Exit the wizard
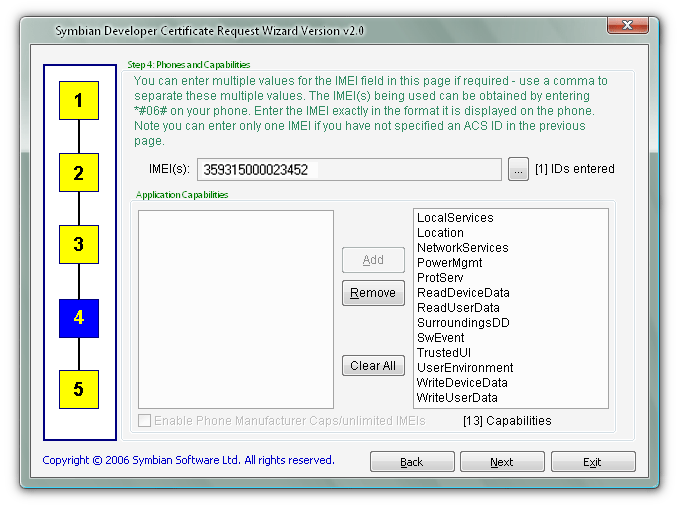682x510 pixels. (x=593, y=462)
